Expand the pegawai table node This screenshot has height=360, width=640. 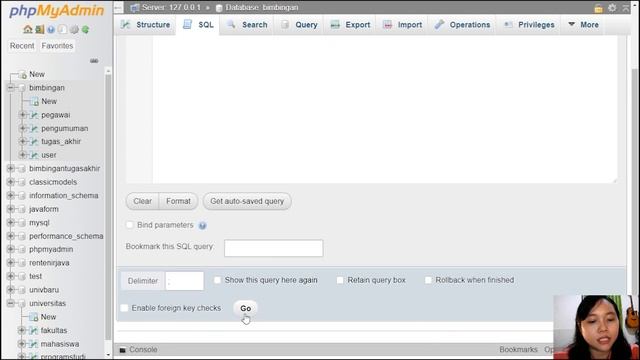(x=23, y=115)
